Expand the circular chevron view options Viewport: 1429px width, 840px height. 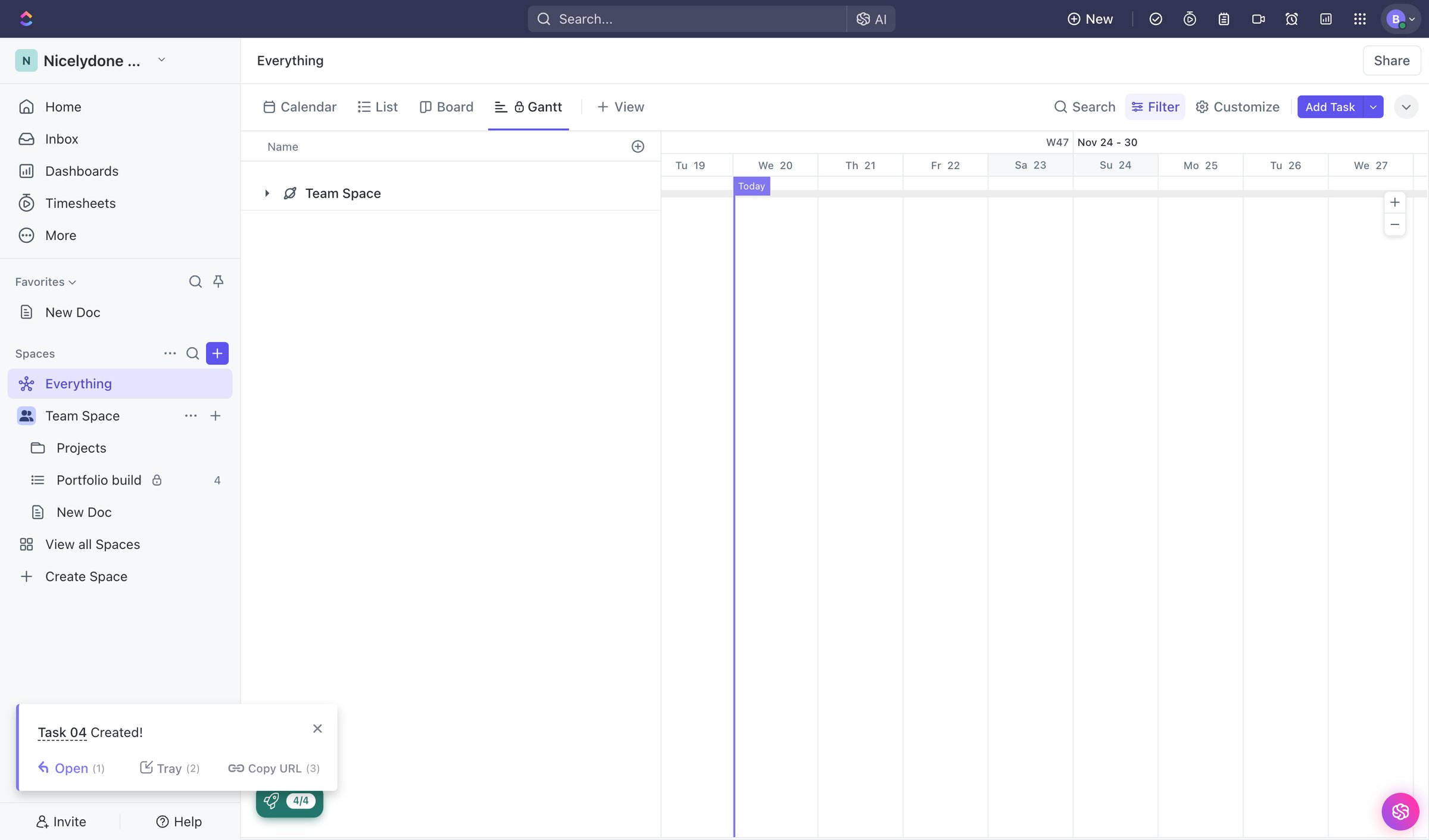[1406, 107]
